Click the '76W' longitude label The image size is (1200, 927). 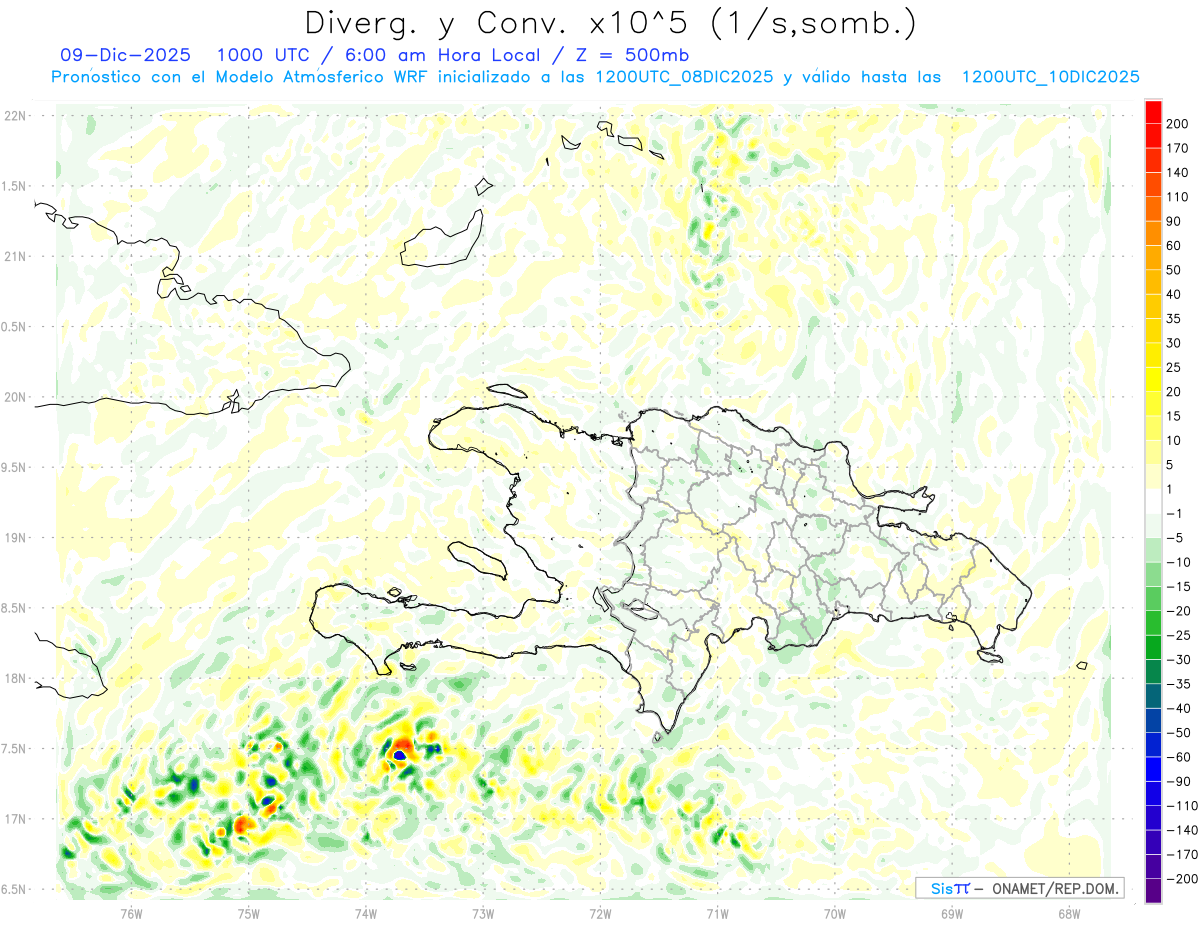(x=131, y=913)
